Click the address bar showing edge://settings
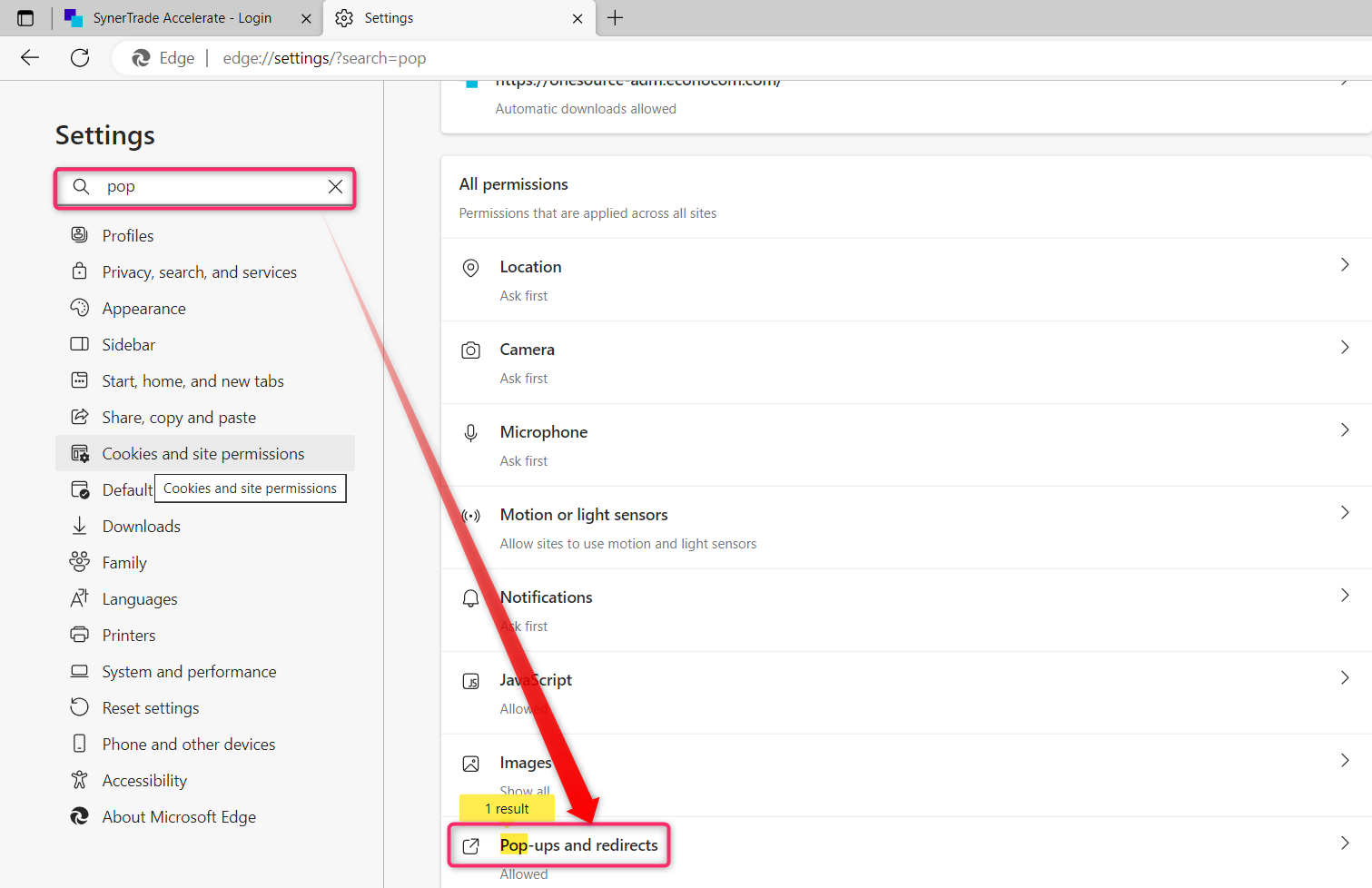The image size is (1372, 888). (741, 58)
